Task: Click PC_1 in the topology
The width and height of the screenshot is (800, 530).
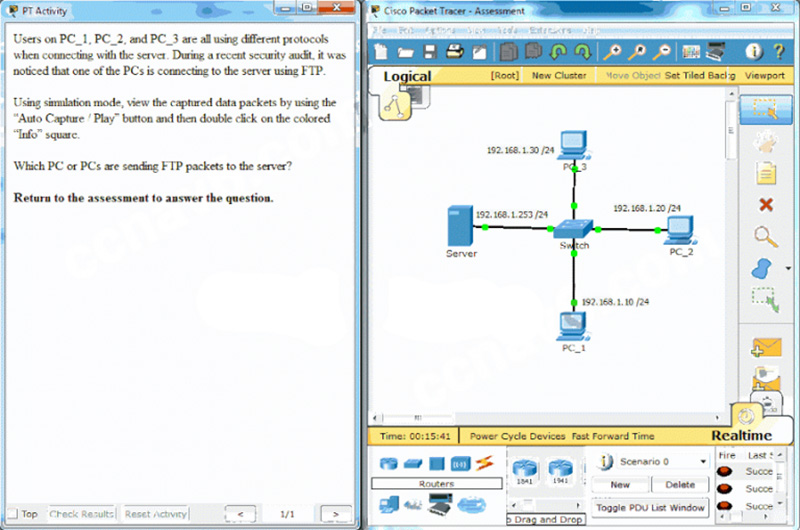Action: tap(572, 326)
